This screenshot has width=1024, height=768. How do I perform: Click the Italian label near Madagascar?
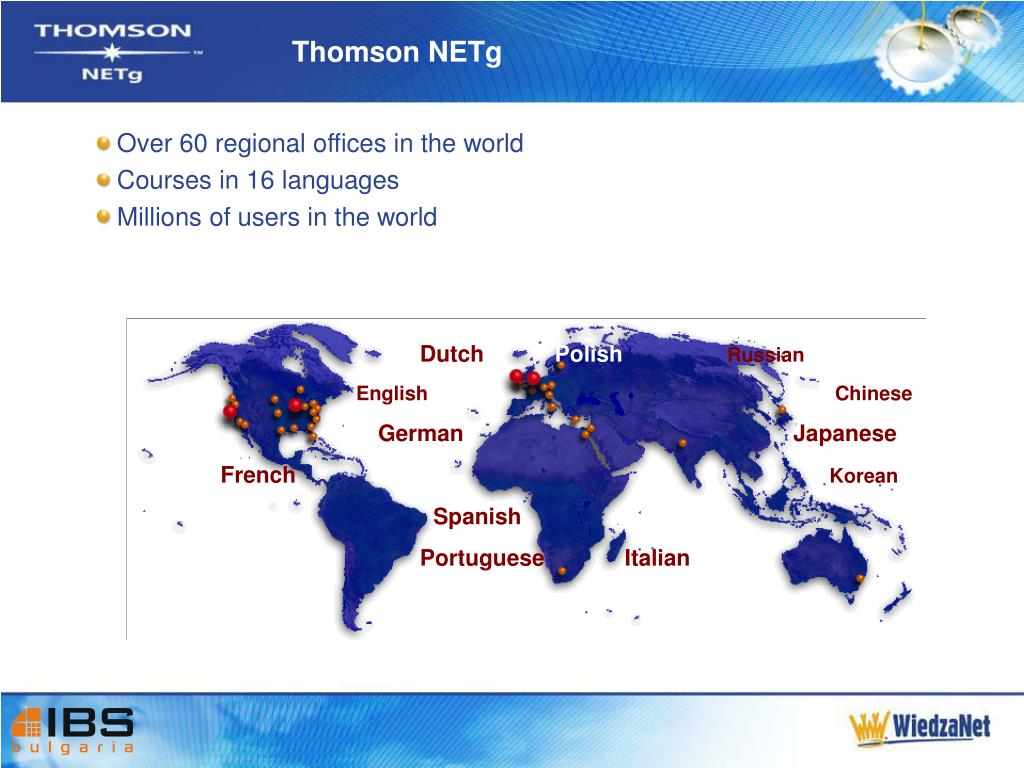point(657,558)
